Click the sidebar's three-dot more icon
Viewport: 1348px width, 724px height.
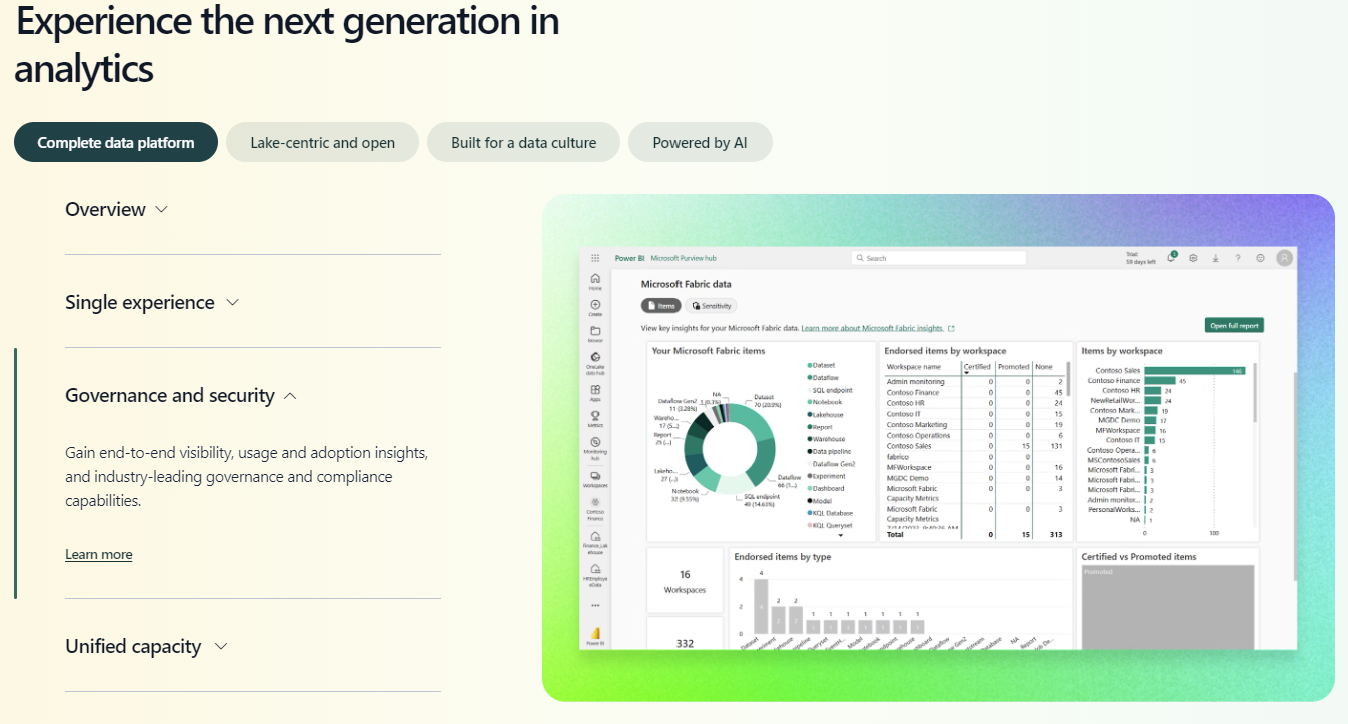[595, 605]
